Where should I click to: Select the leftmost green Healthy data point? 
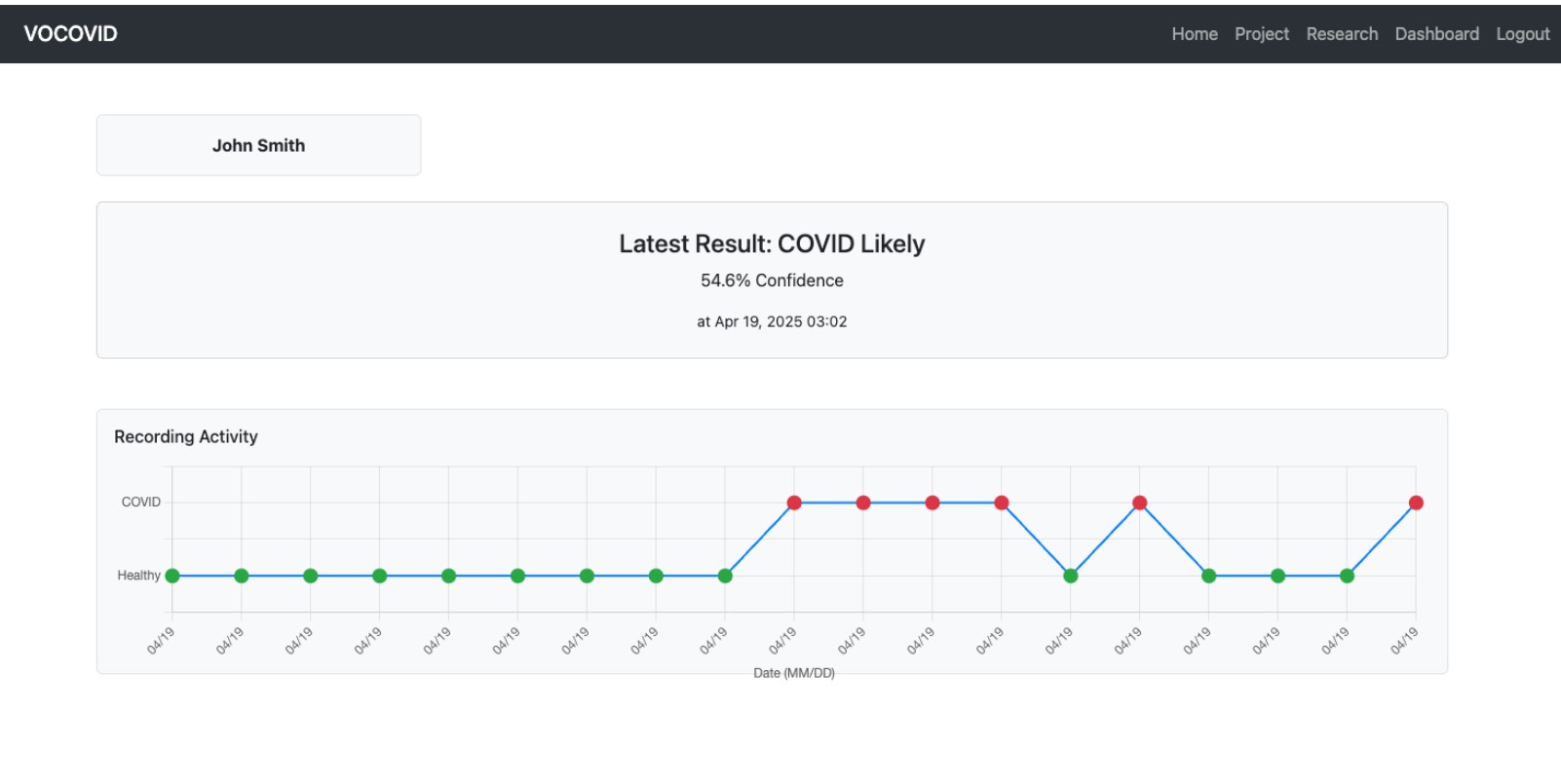[x=172, y=576]
